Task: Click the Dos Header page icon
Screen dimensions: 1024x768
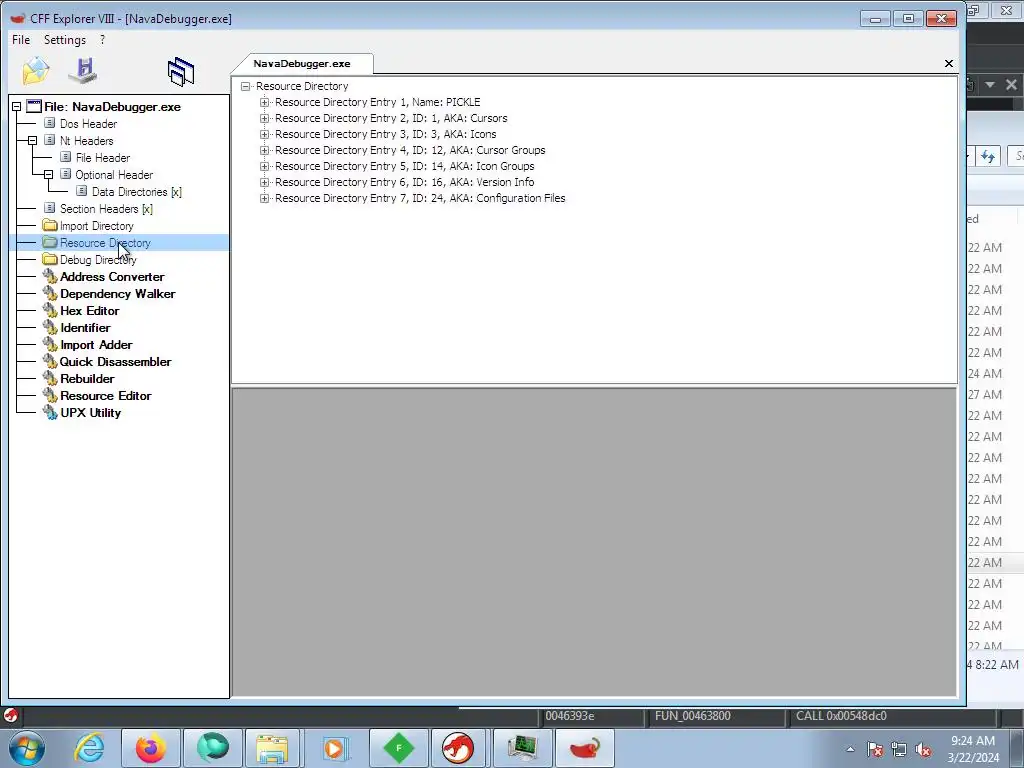Action: [50, 123]
